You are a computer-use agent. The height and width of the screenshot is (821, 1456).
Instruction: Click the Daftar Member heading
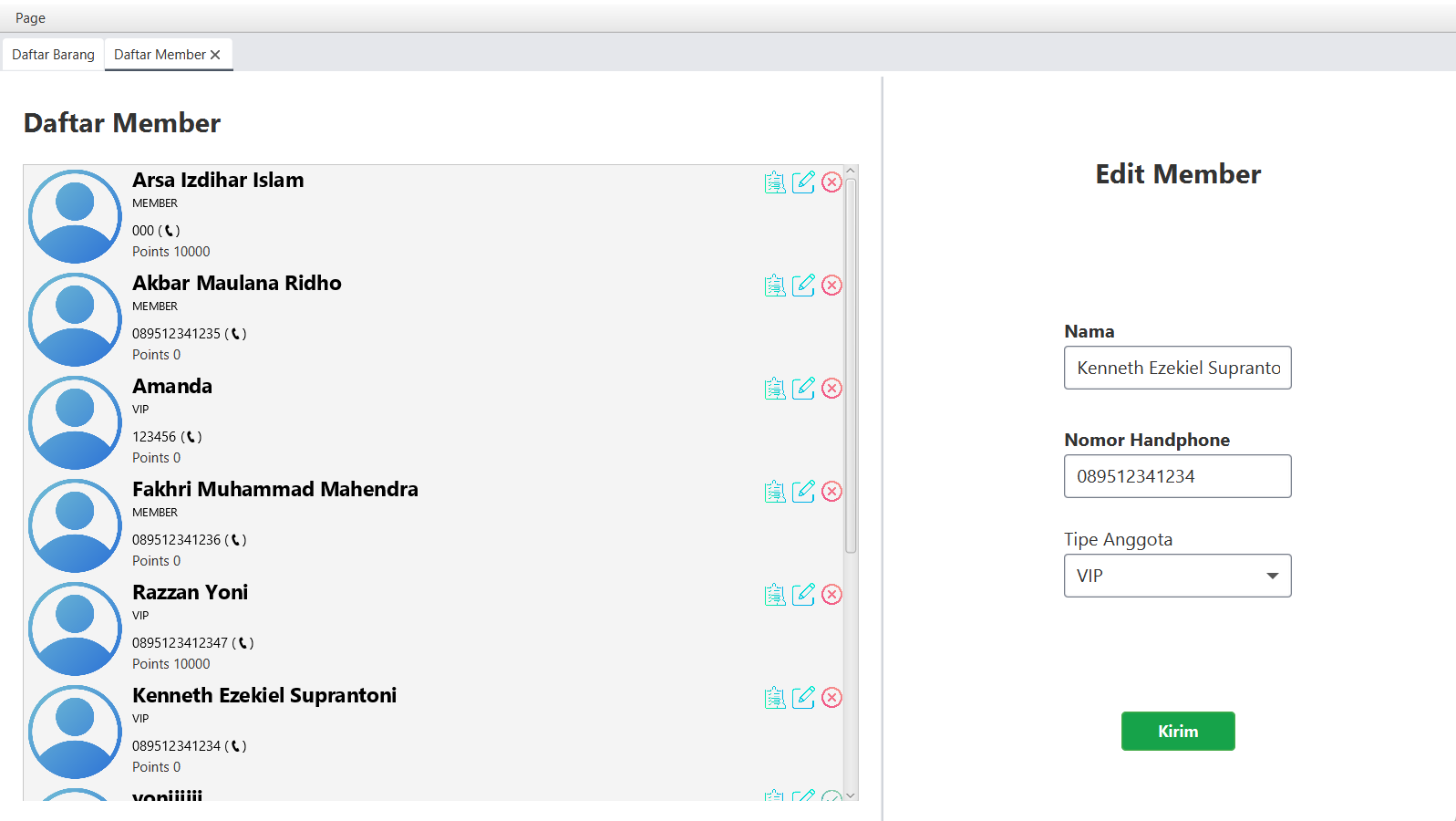coord(122,123)
